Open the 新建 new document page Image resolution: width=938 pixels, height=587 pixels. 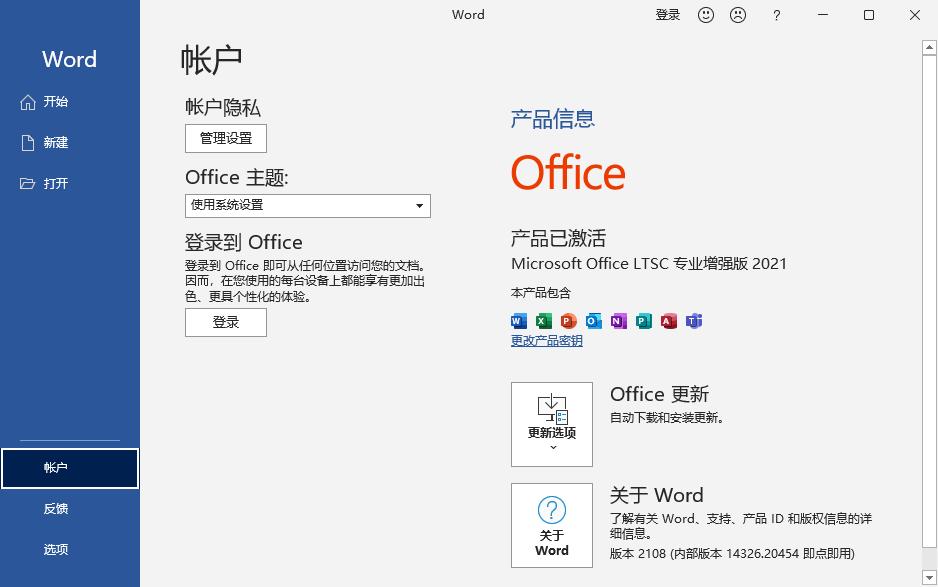point(55,142)
